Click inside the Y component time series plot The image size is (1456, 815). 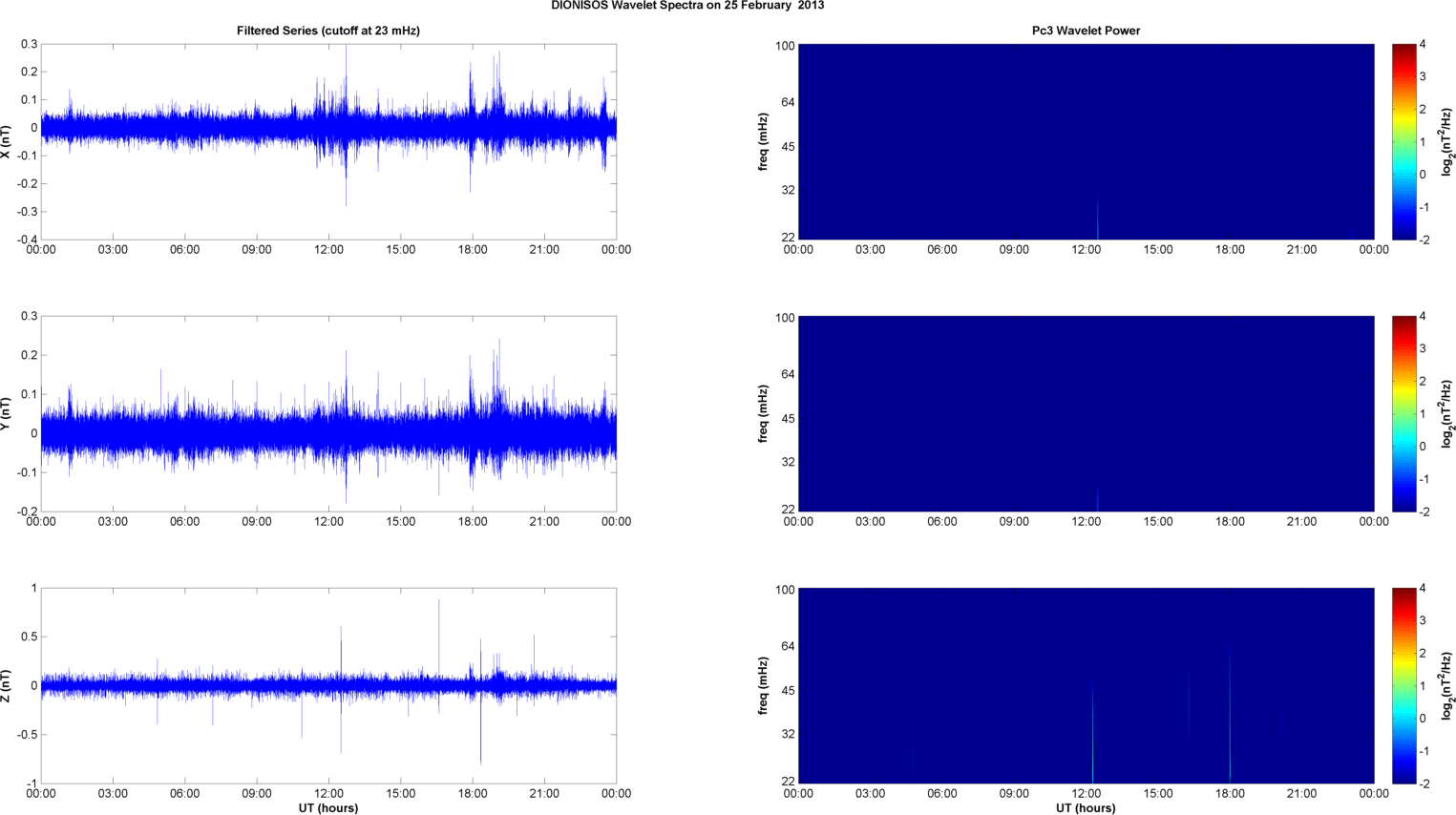click(328, 413)
